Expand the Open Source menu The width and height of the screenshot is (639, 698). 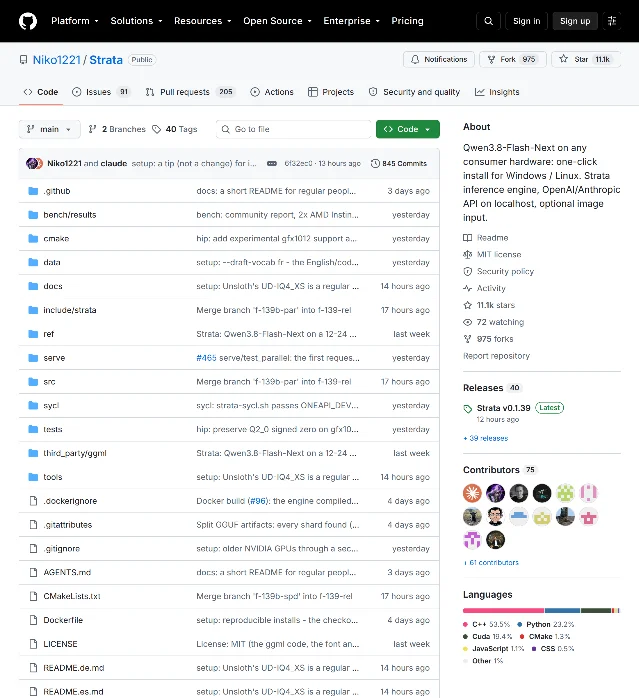pyautogui.click(x=277, y=21)
